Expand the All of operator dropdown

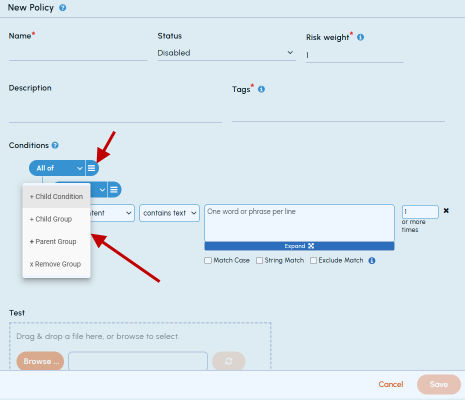(57, 168)
